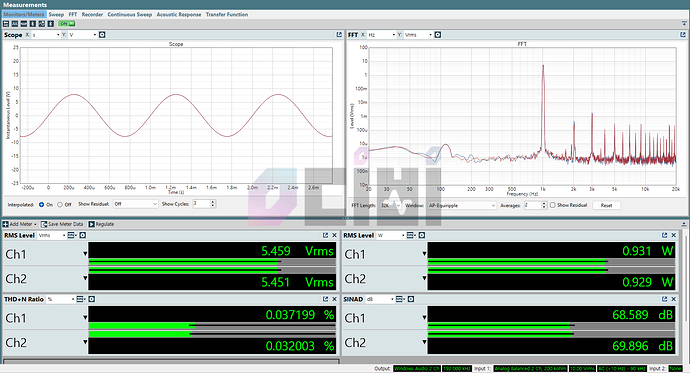
Task: Switch to Acoustic Response tab
Action: tap(179, 15)
